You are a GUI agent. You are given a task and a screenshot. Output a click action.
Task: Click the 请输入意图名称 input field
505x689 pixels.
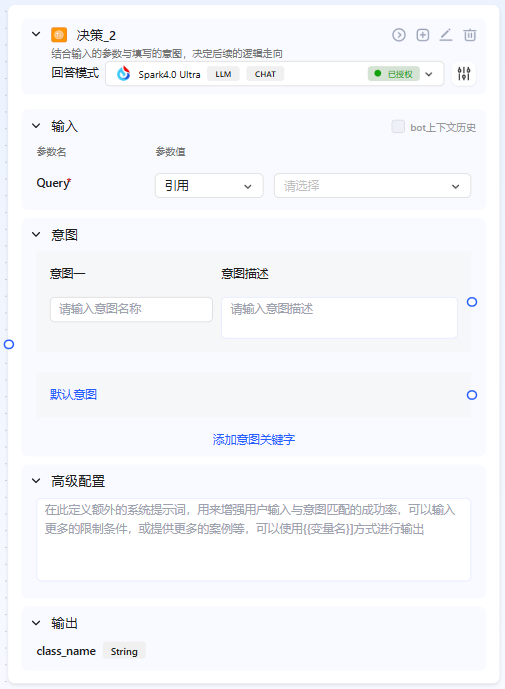[131, 309]
